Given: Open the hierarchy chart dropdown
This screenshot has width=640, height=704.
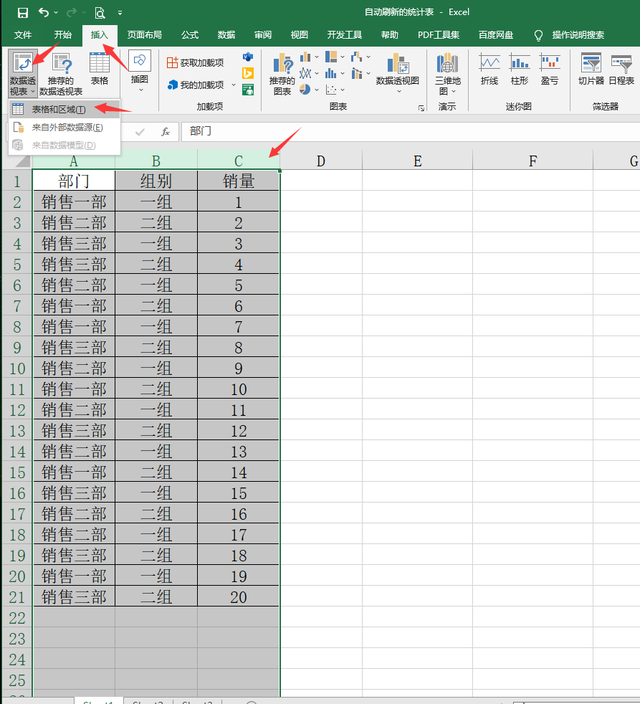Looking at the screenshot, I should click(x=342, y=57).
